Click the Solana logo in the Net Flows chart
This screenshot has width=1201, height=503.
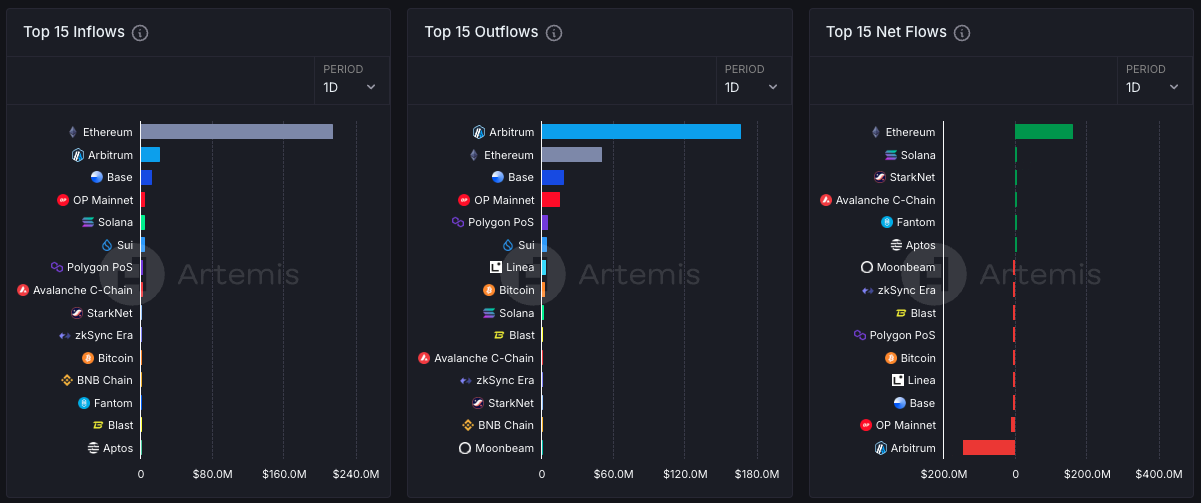click(891, 155)
